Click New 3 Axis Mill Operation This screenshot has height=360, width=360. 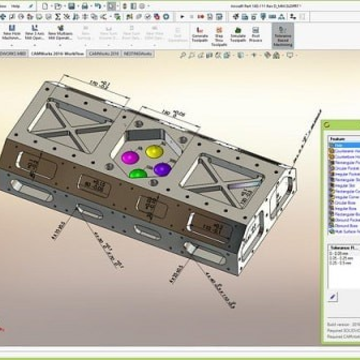click(35, 33)
